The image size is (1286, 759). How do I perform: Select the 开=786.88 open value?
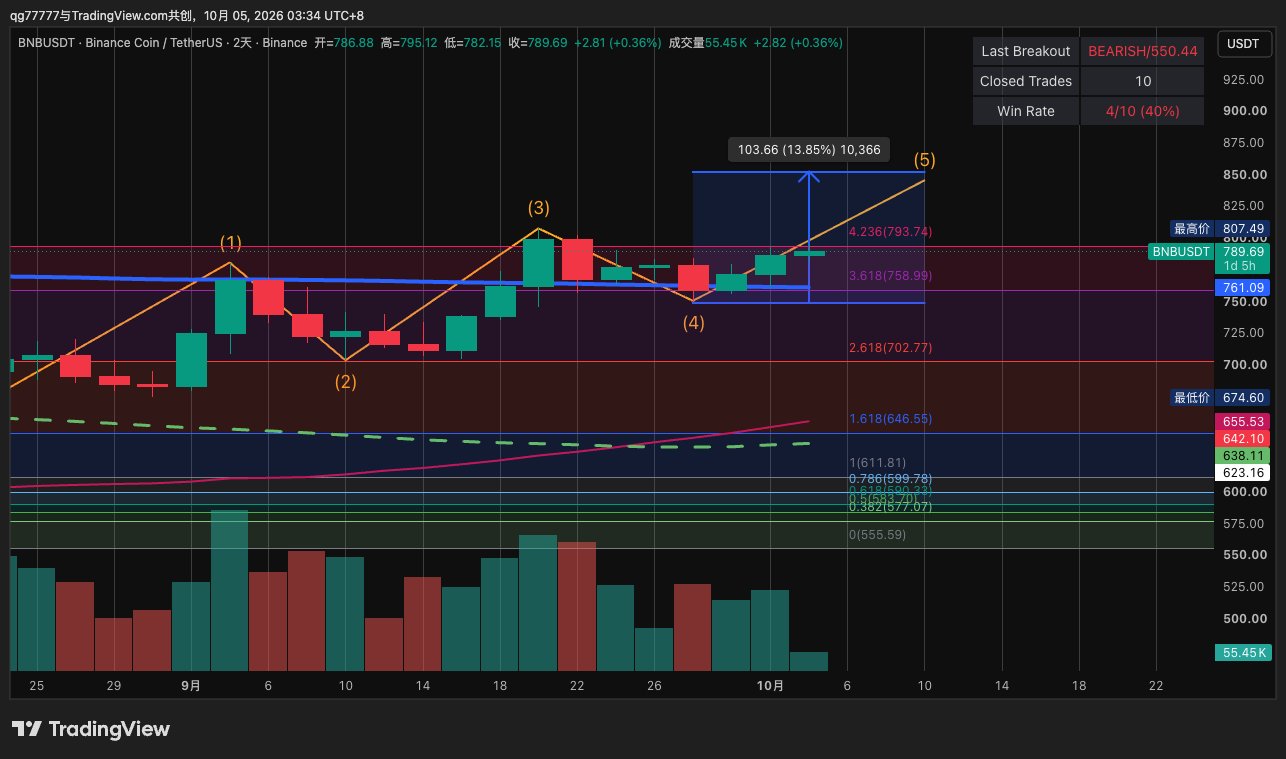(x=344, y=43)
